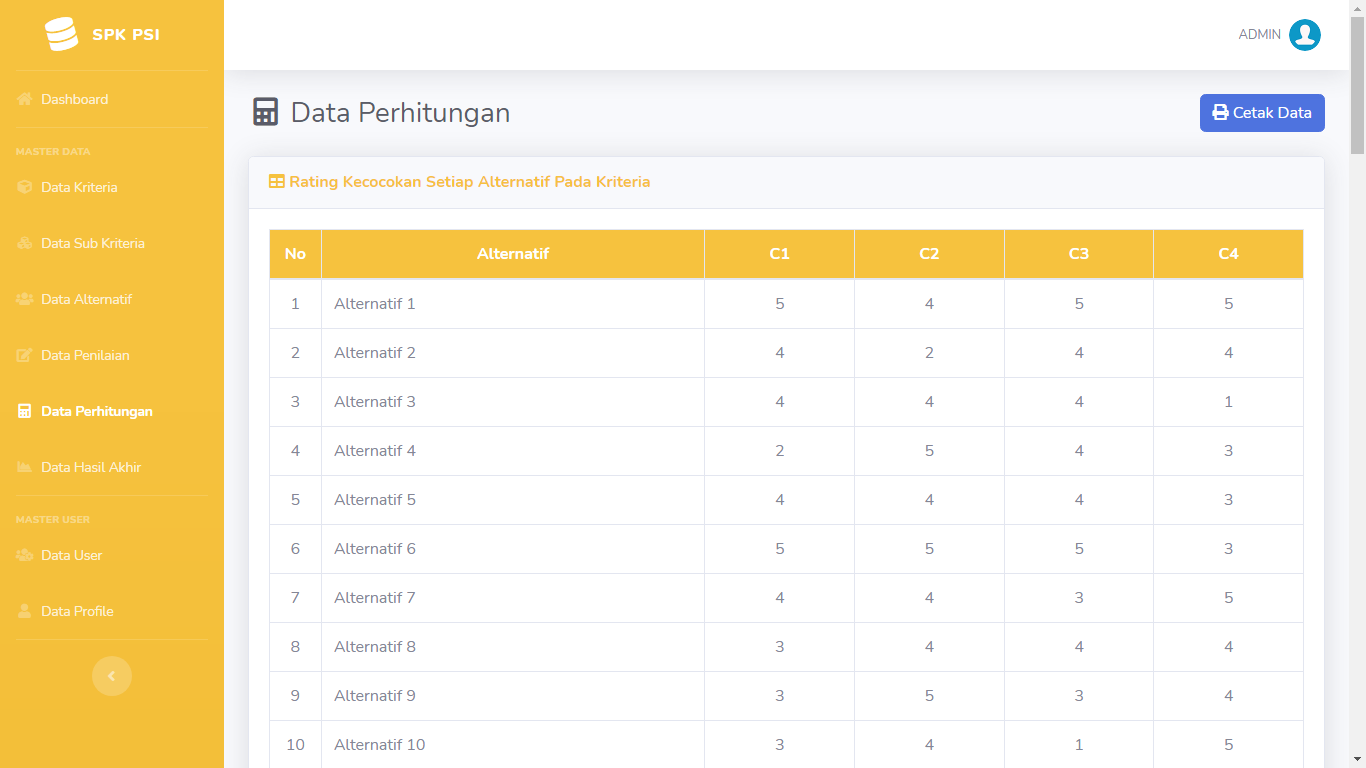Open Data Kriteria menu item
The height and width of the screenshot is (768, 1366).
(112, 187)
